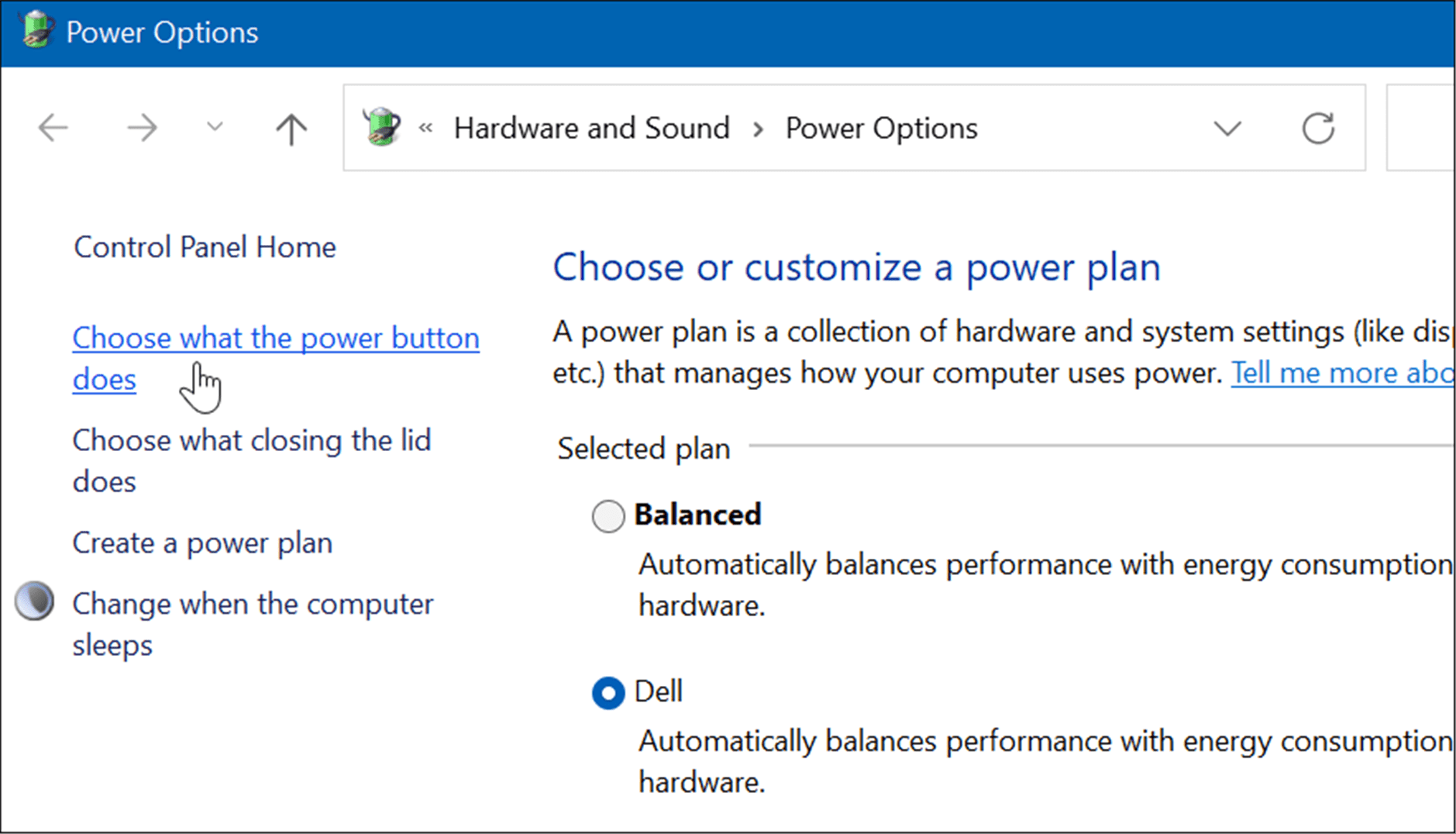This screenshot has height=834, width=1456.
Task: Deselect the Dell plan radio button
Action: [608, 692]
